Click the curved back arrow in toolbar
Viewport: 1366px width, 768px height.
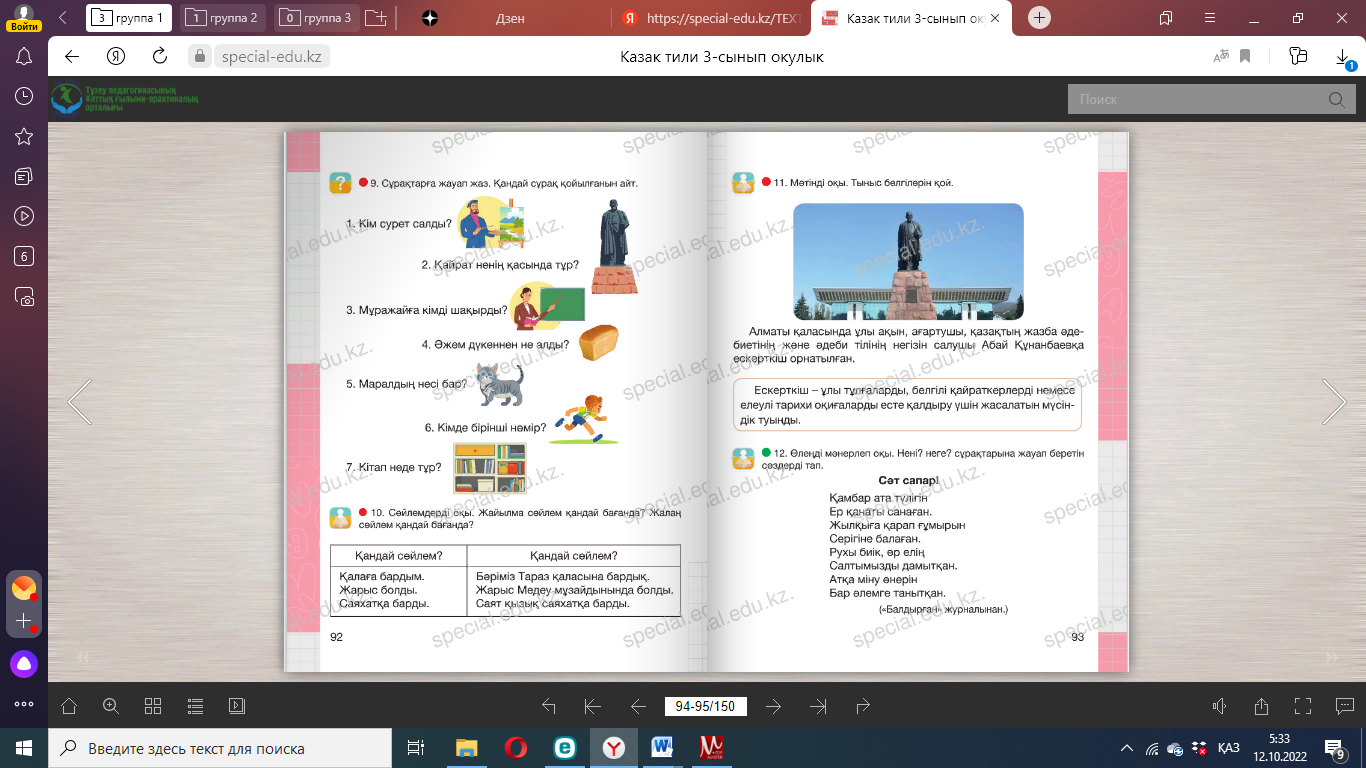click(x=547, y=706)
